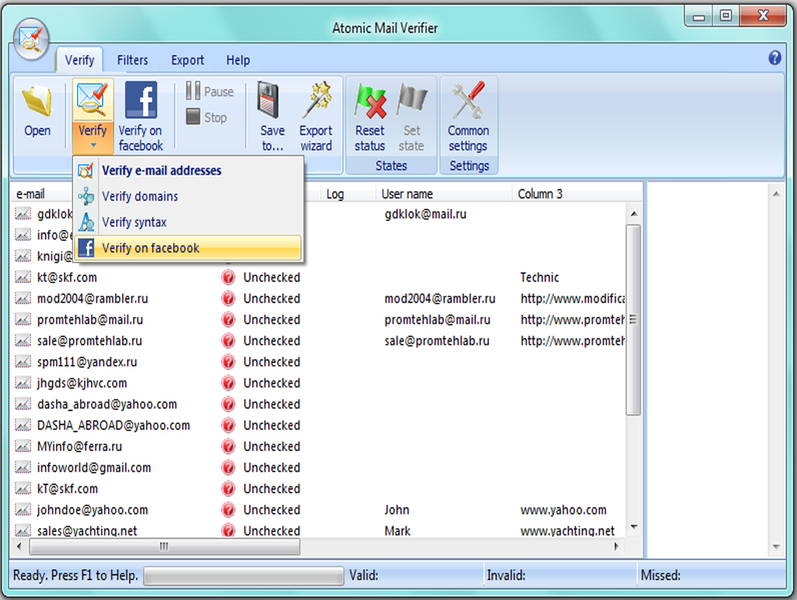Click the Invalid: status bar counter

click(x=506, y=576)
